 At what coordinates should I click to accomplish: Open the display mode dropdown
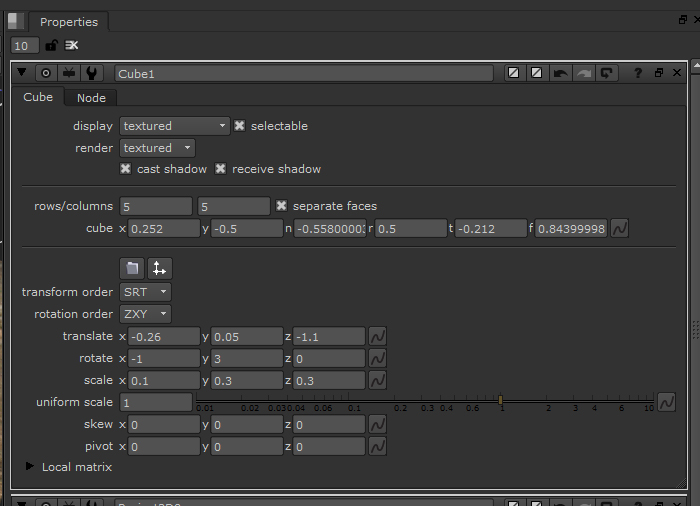coord(175,126)
